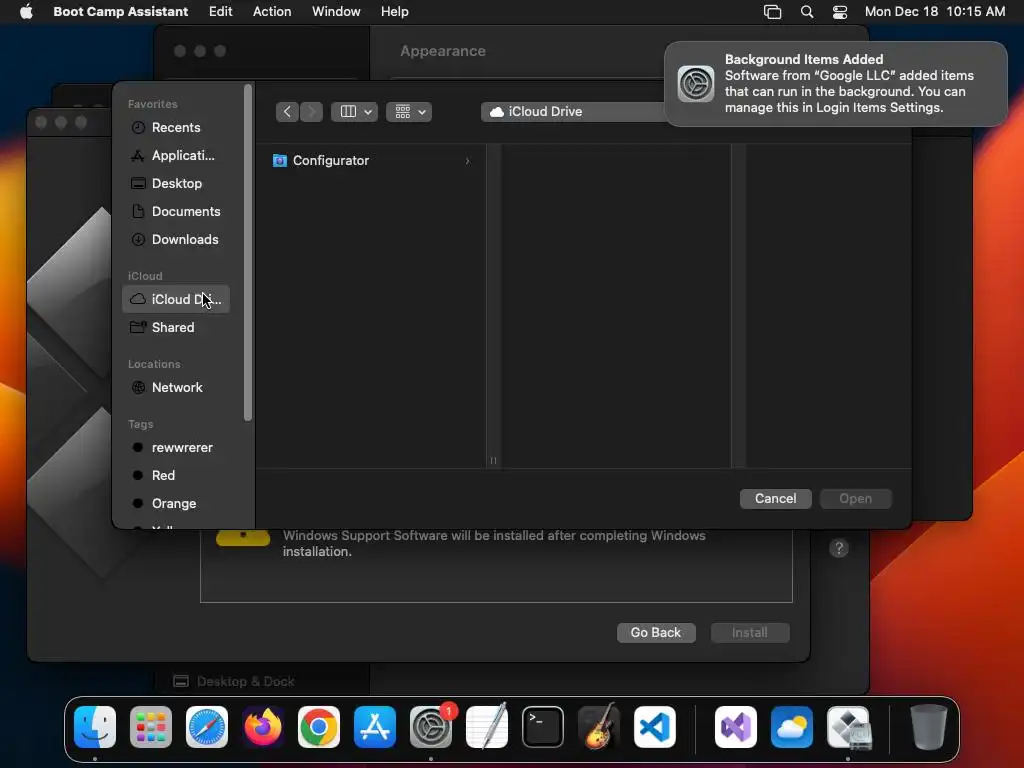This screenshot has height=768, width=1024.
Task: Open the Help menu
Action: pos(394,12)
